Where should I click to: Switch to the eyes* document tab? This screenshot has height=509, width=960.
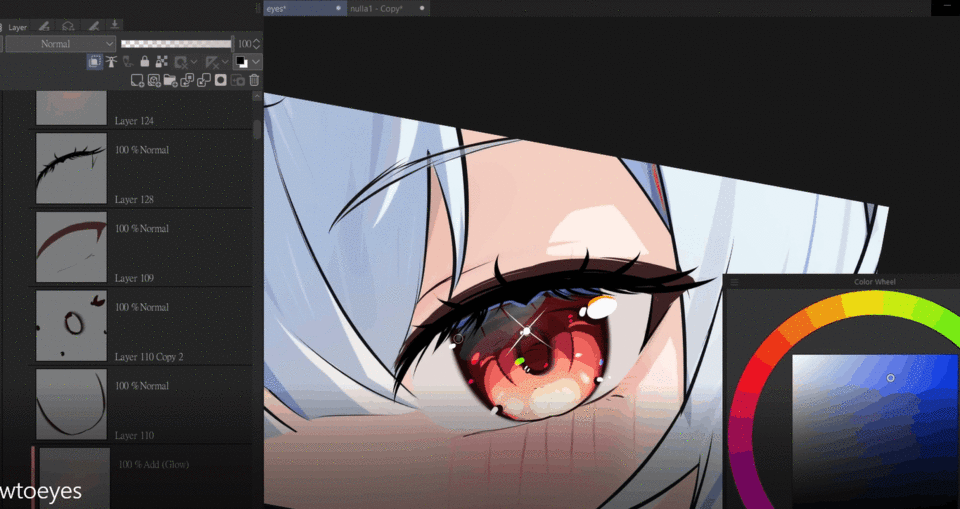[305, 9]
